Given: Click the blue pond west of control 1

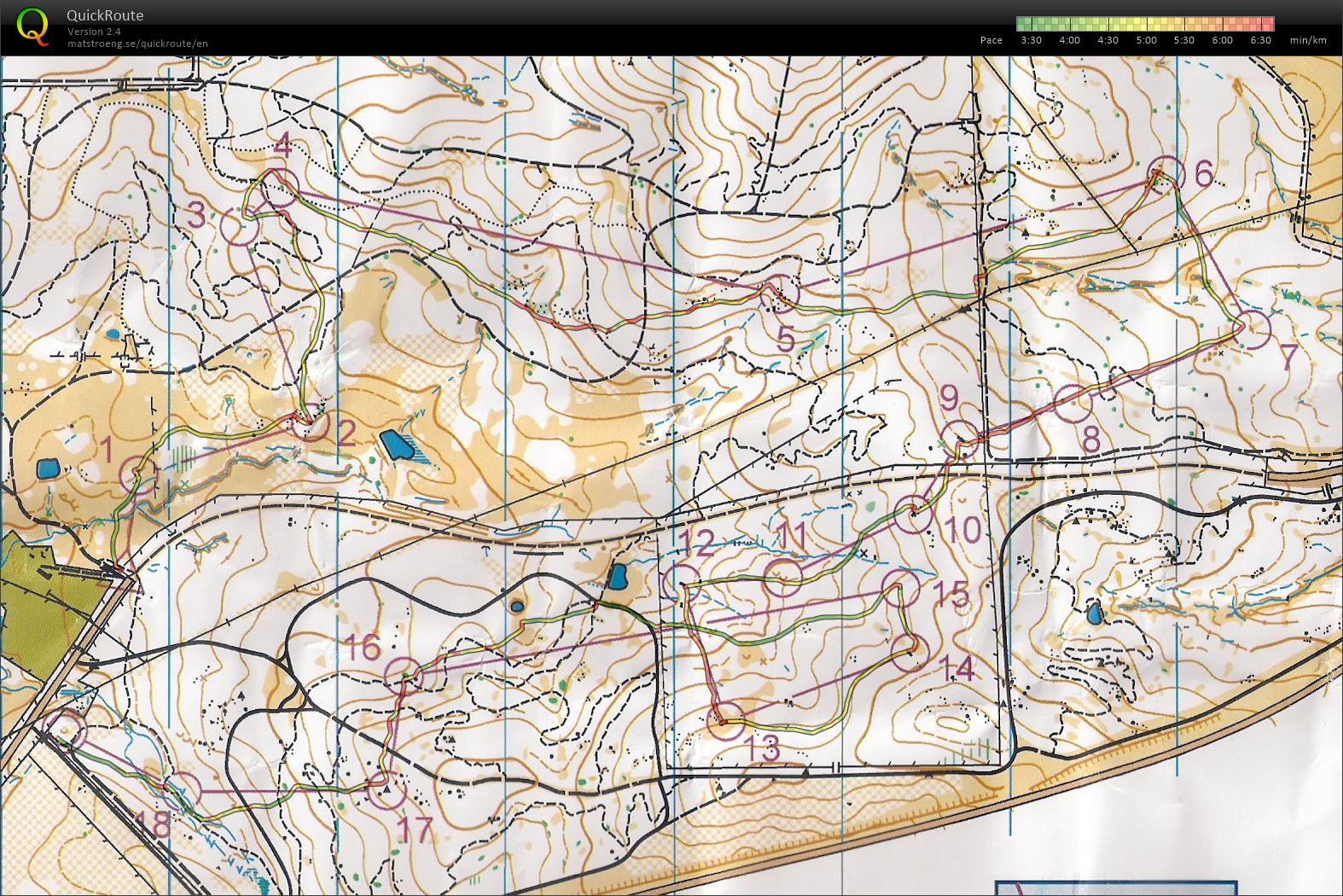Looking at the screenshot, I should (48, 469).
